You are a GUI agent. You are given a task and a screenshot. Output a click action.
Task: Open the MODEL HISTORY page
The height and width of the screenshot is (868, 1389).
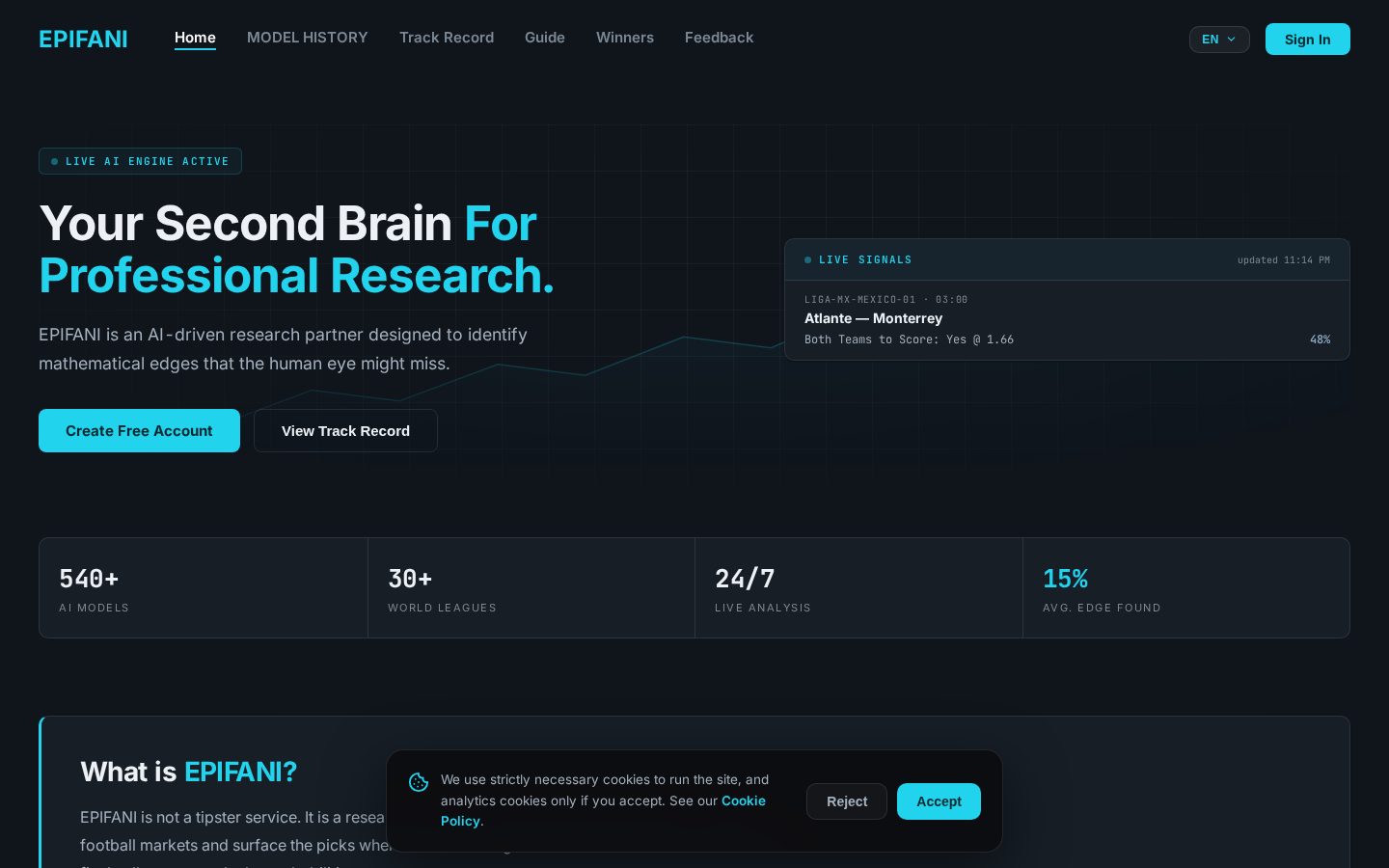coord(308,38)
